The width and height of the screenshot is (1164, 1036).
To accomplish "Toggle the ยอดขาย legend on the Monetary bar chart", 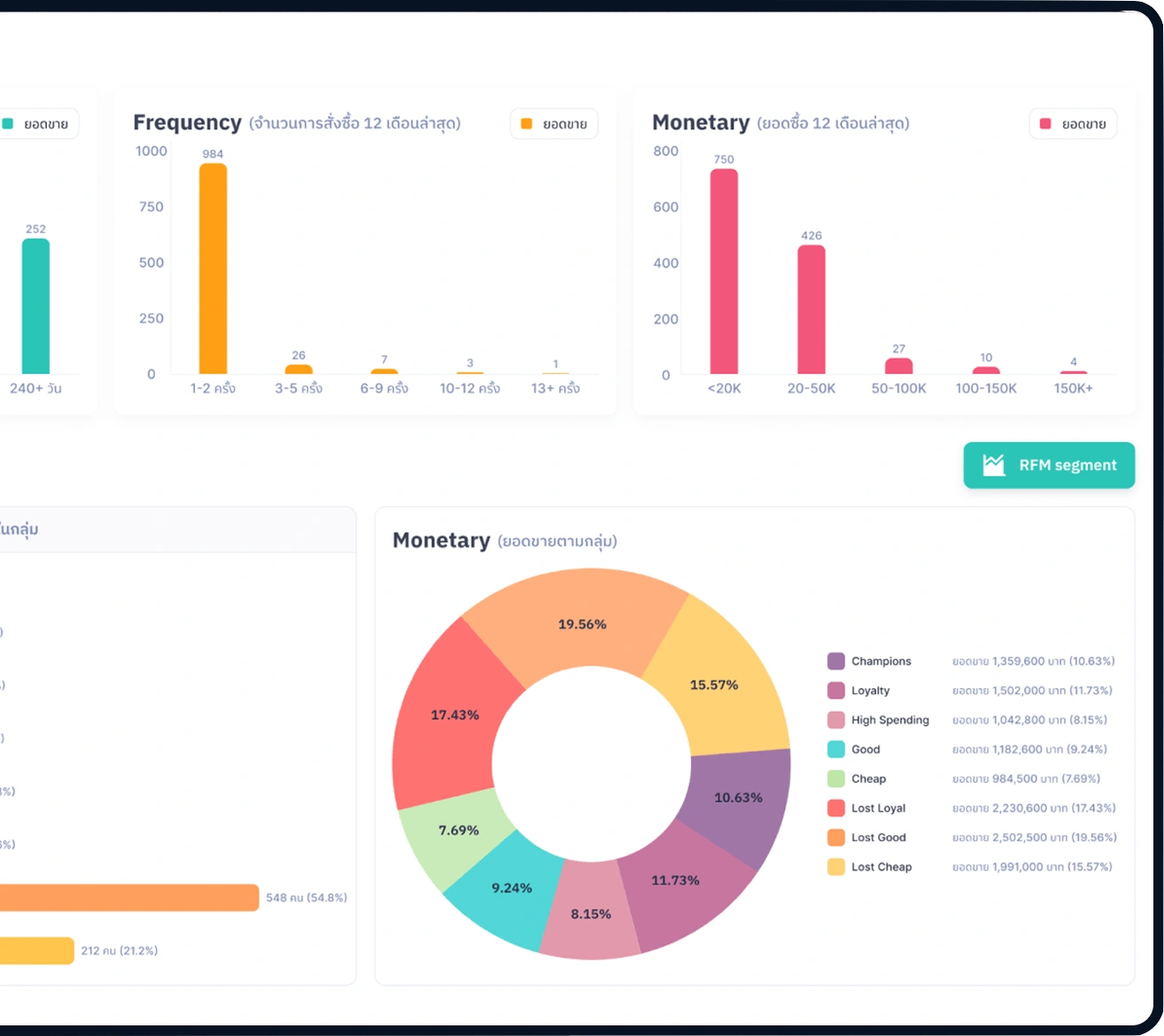I will 1073,123.
